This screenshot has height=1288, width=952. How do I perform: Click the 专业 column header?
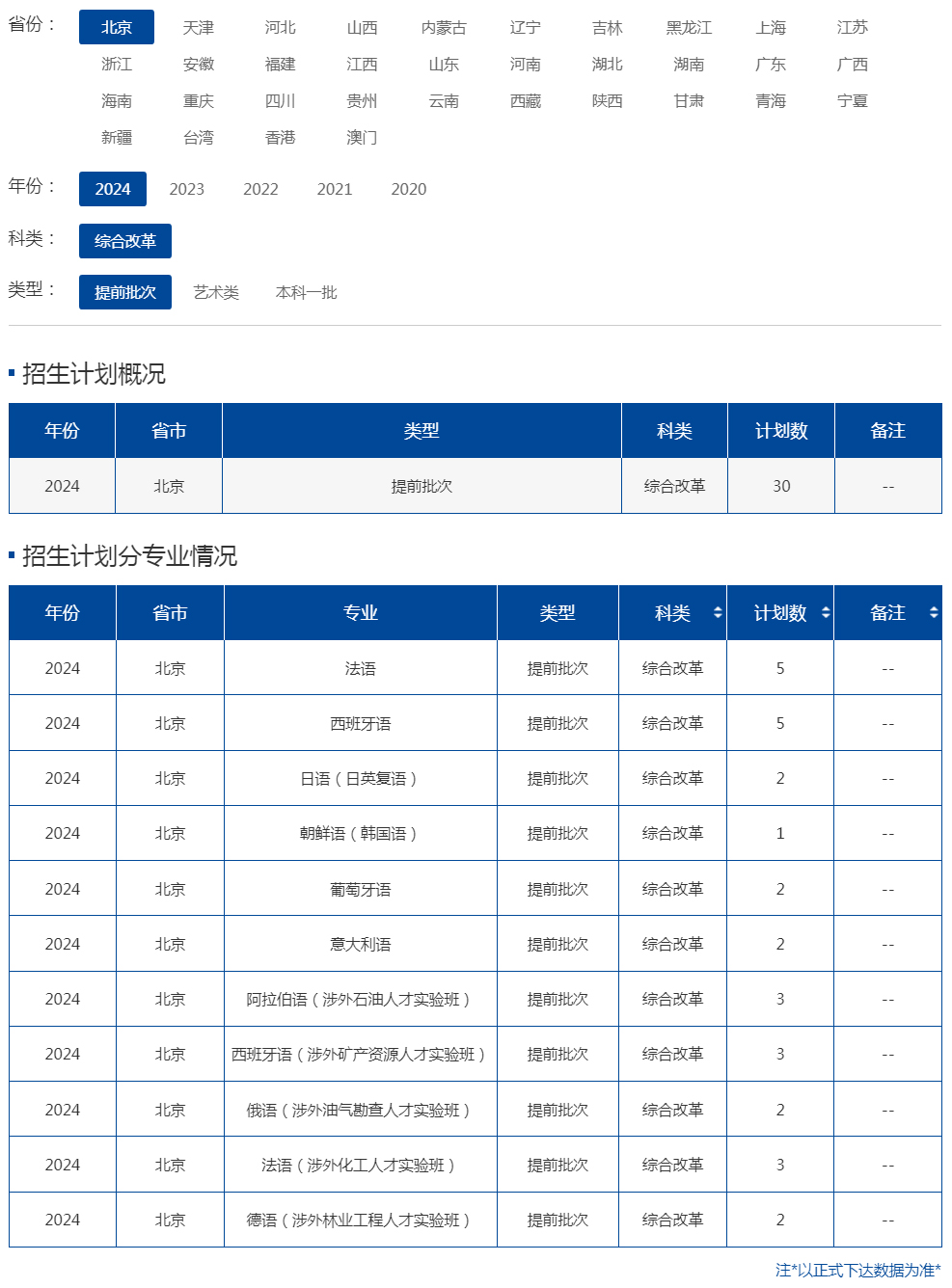click(x=361, y=612)
